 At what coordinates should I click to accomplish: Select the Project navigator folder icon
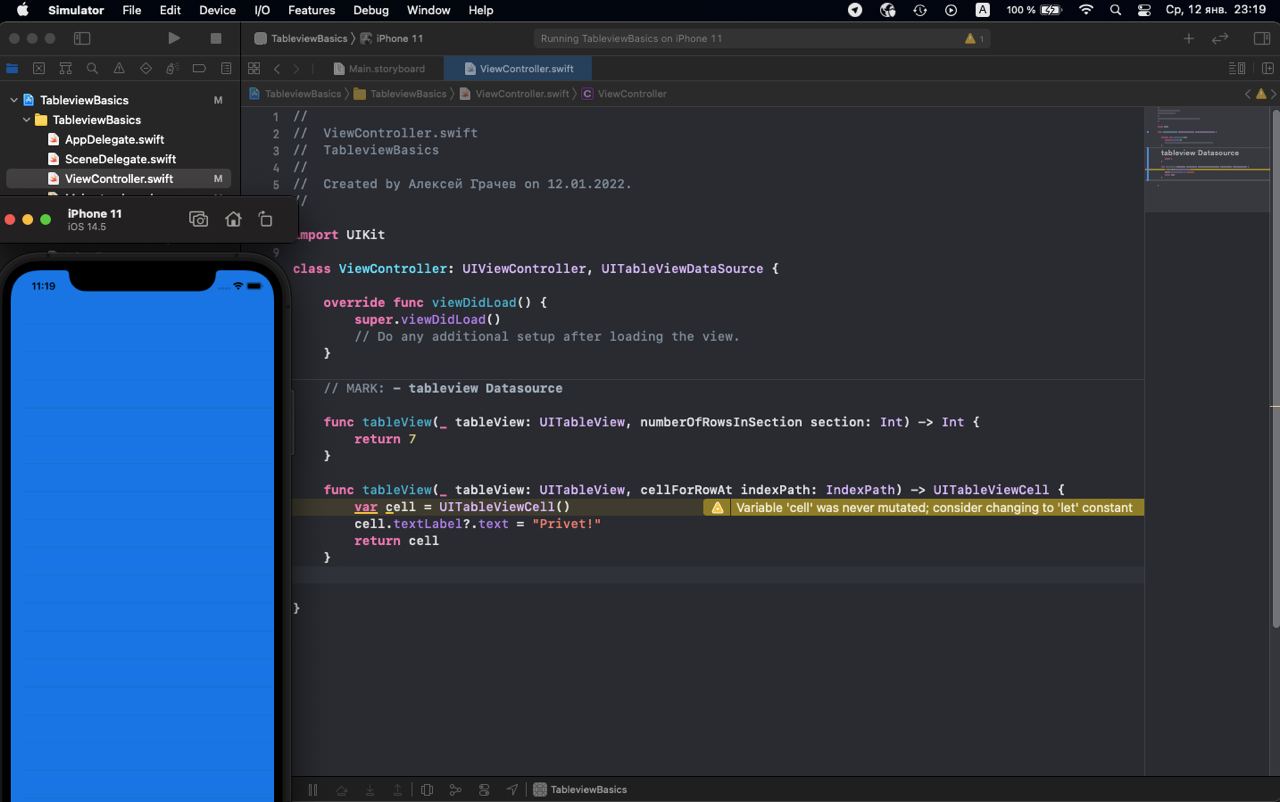pos(12,68)
